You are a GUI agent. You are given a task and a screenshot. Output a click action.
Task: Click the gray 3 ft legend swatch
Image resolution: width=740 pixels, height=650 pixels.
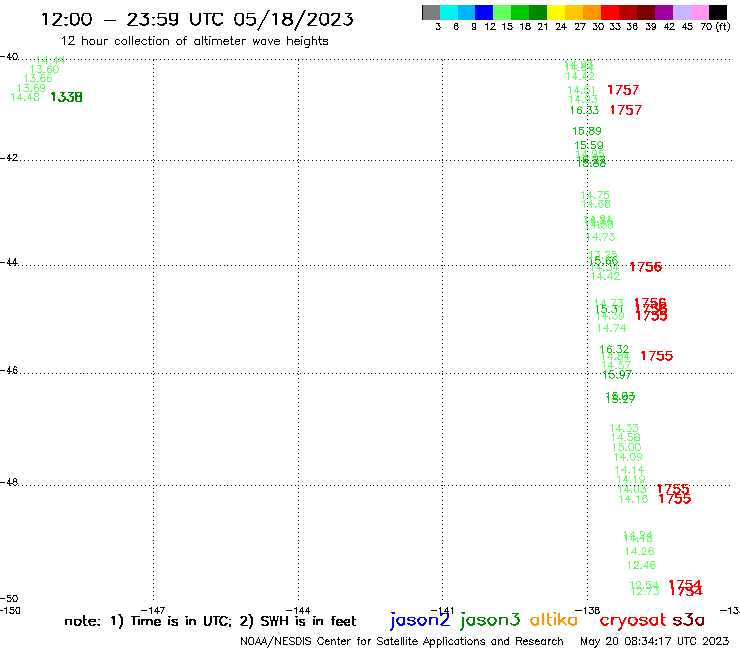431,12
